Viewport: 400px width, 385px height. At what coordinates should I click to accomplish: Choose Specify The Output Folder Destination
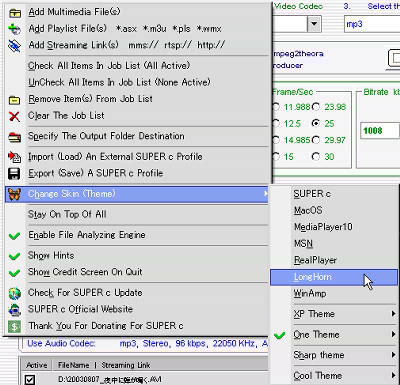[137, 136]
